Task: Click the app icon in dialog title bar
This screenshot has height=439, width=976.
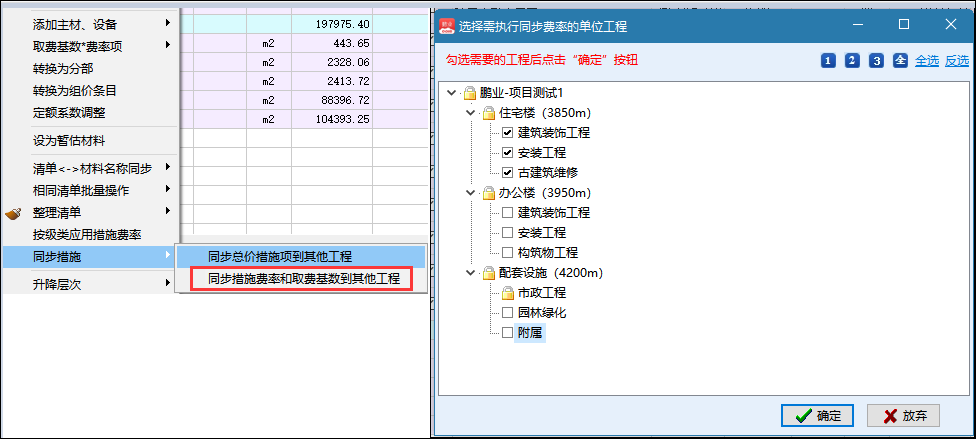Action: [447, 23]
